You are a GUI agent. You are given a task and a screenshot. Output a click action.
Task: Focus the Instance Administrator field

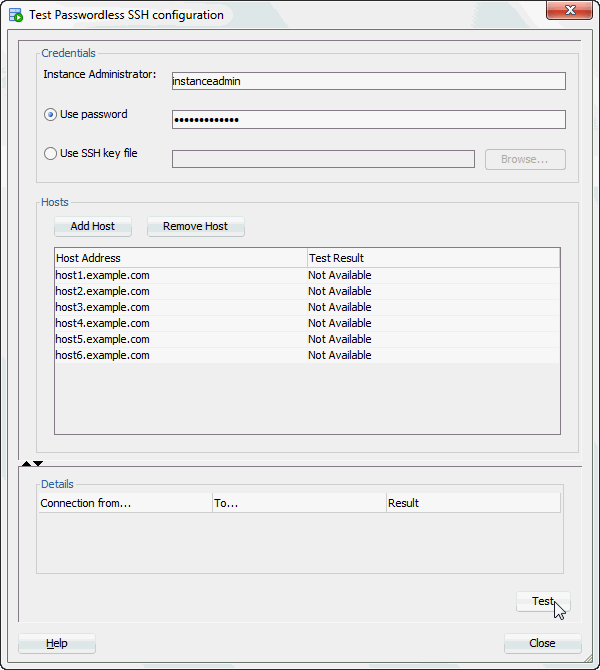pyautogui.click(x=369, y=81)
